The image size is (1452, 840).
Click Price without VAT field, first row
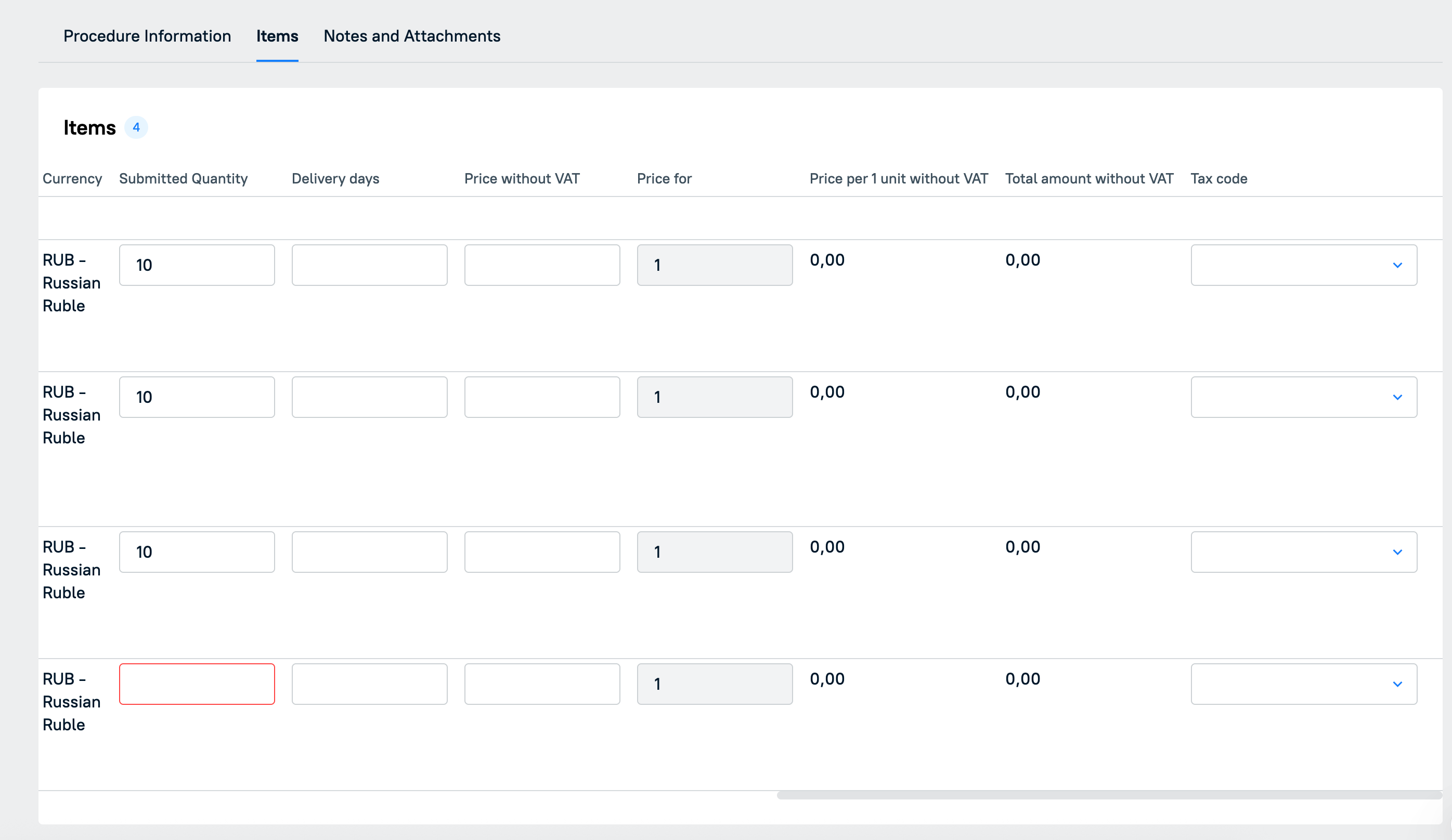542,265
